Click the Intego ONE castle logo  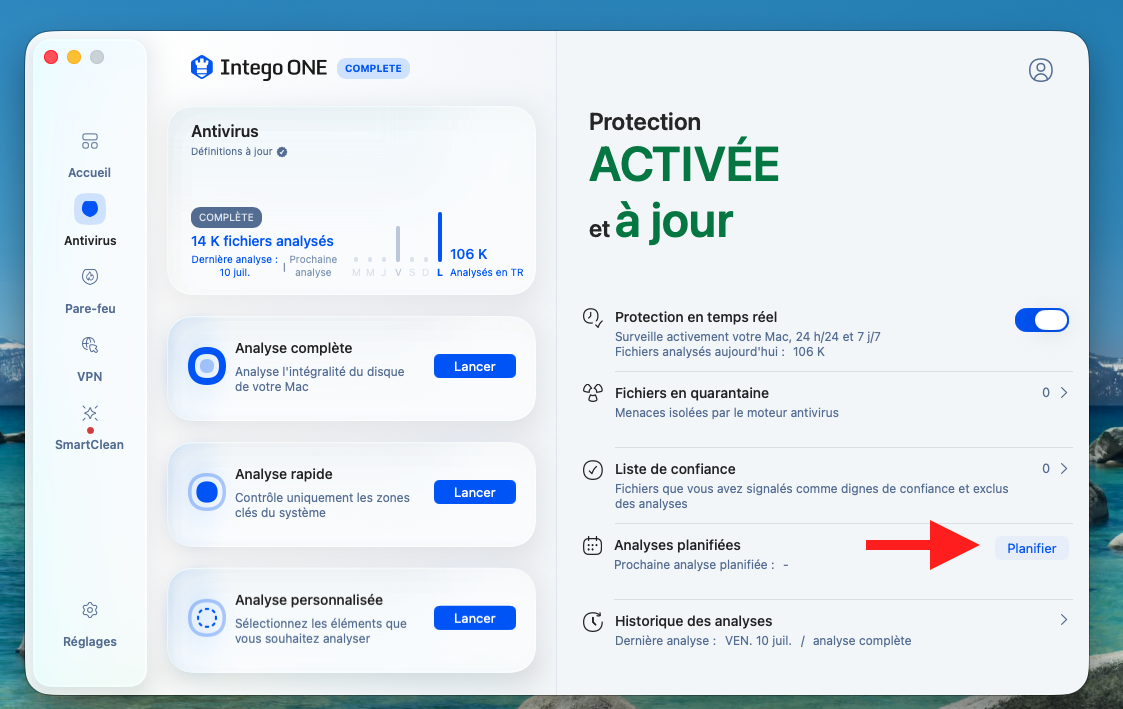point(202,67)
